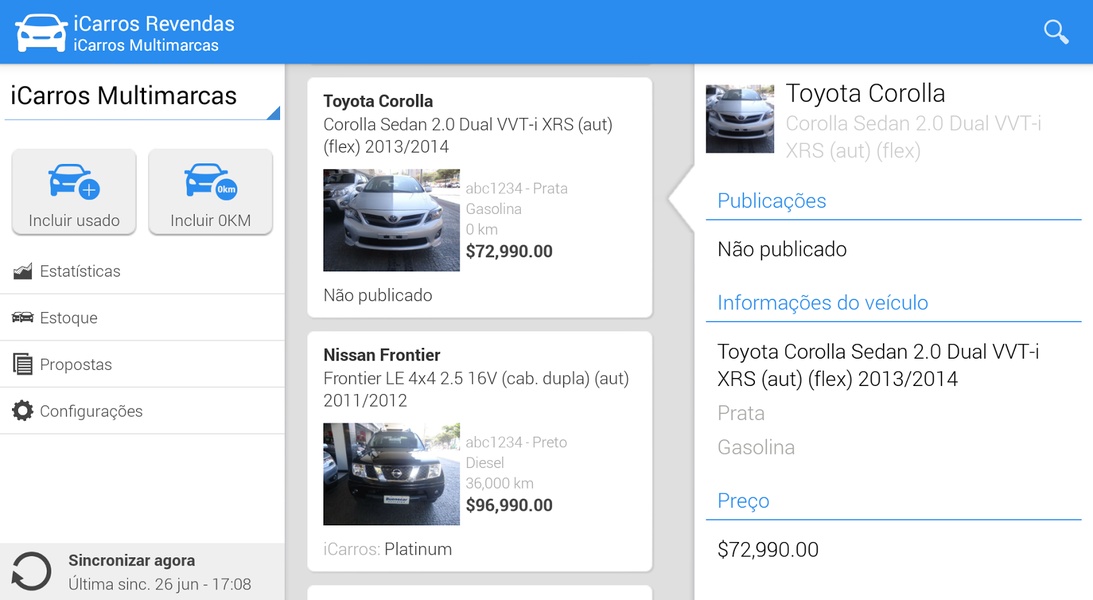1093x600 pixels.
Task: Click the Informações do veículo header
Action: [823, 302]
